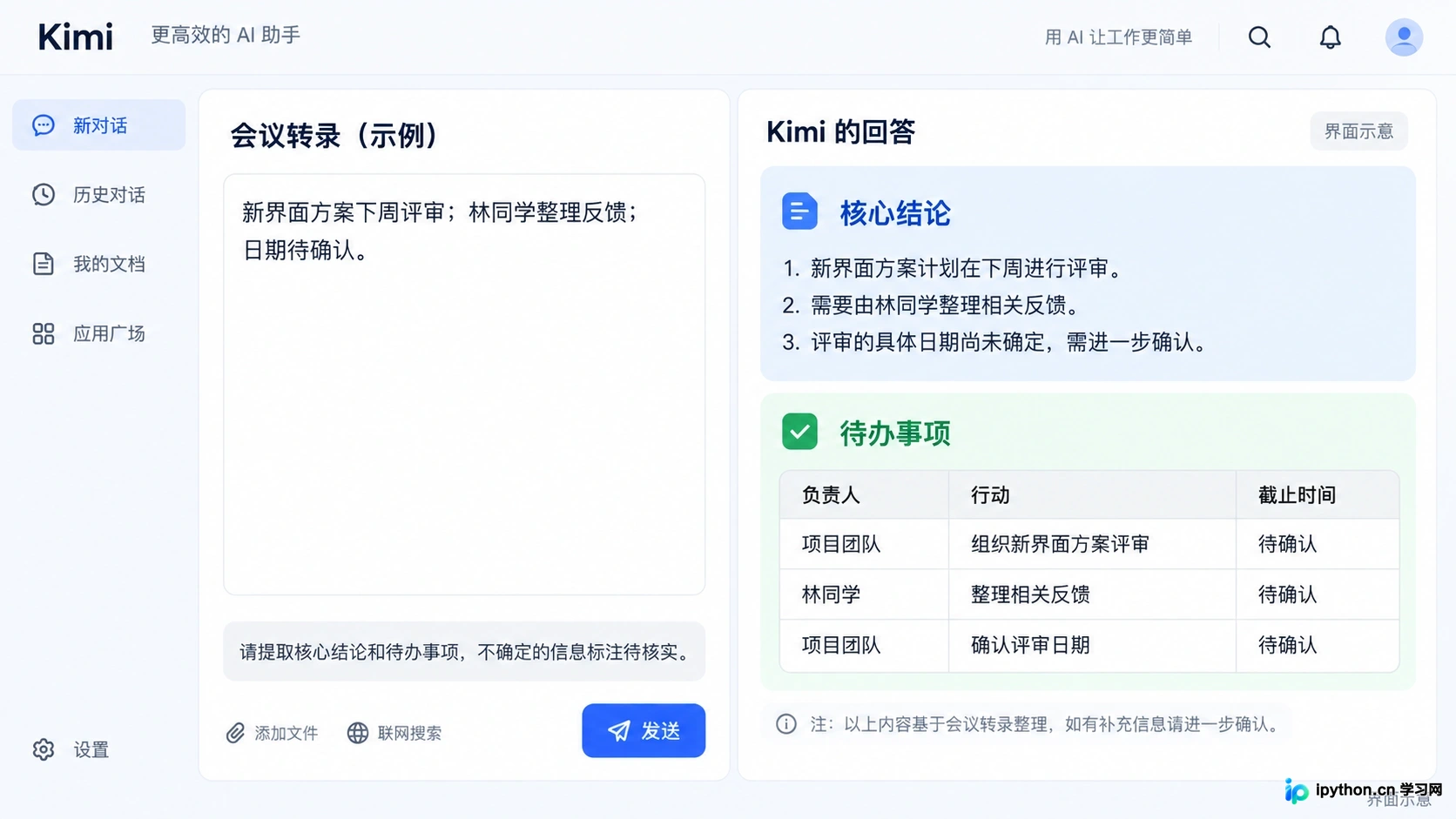
Task: Click 添加文件 to attach a file
Action: coord(272,733)
